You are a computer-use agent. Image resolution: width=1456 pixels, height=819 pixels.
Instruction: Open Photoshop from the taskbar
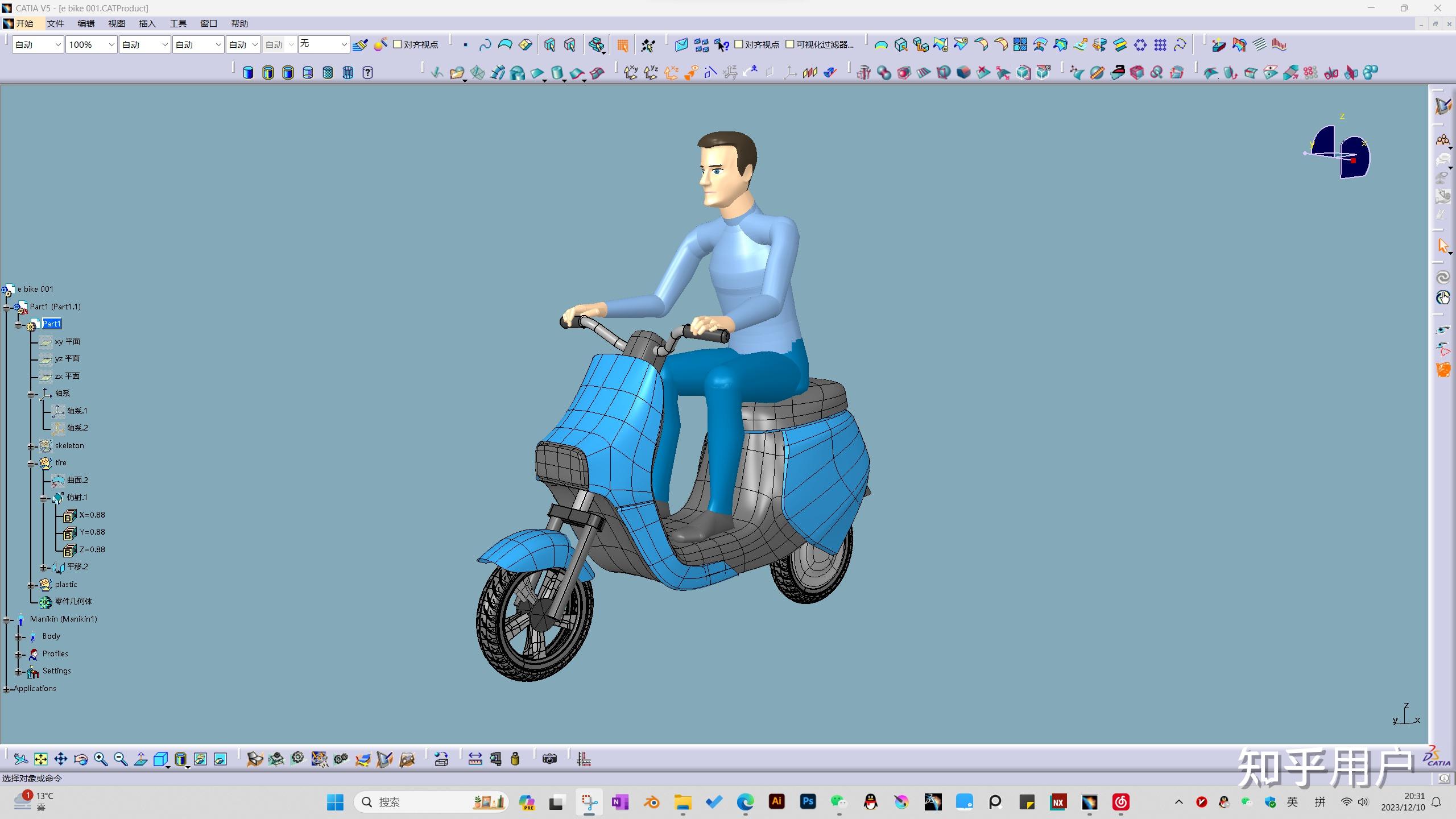808,802
